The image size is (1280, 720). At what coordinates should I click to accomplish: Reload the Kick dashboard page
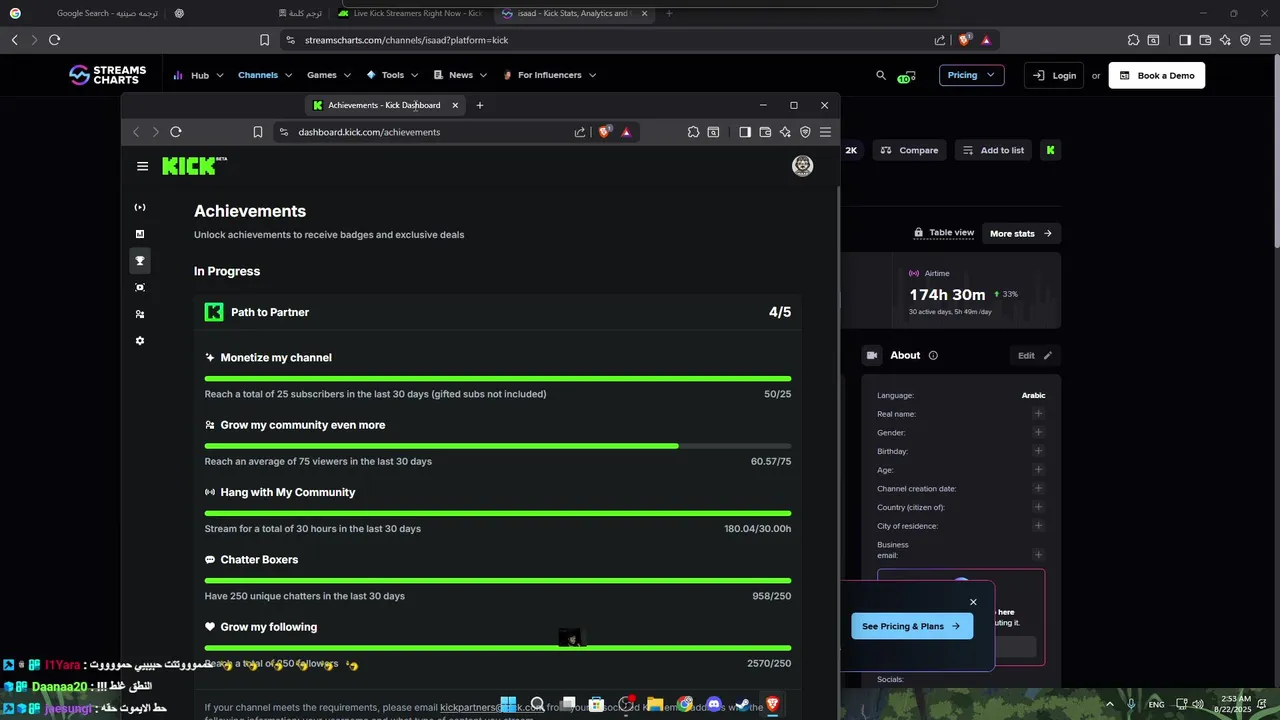click(x=176, y=132)
